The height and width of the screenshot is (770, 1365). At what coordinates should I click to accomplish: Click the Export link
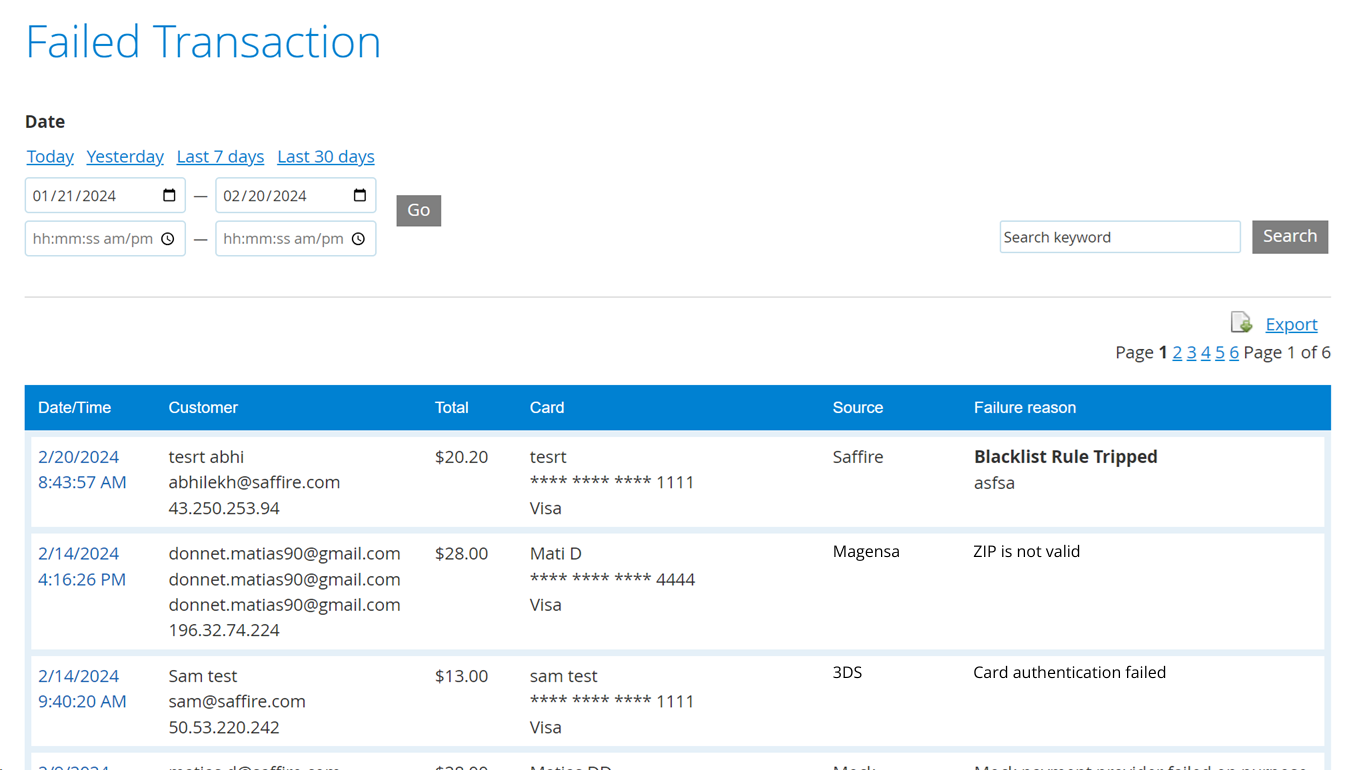coord(1291,324)
